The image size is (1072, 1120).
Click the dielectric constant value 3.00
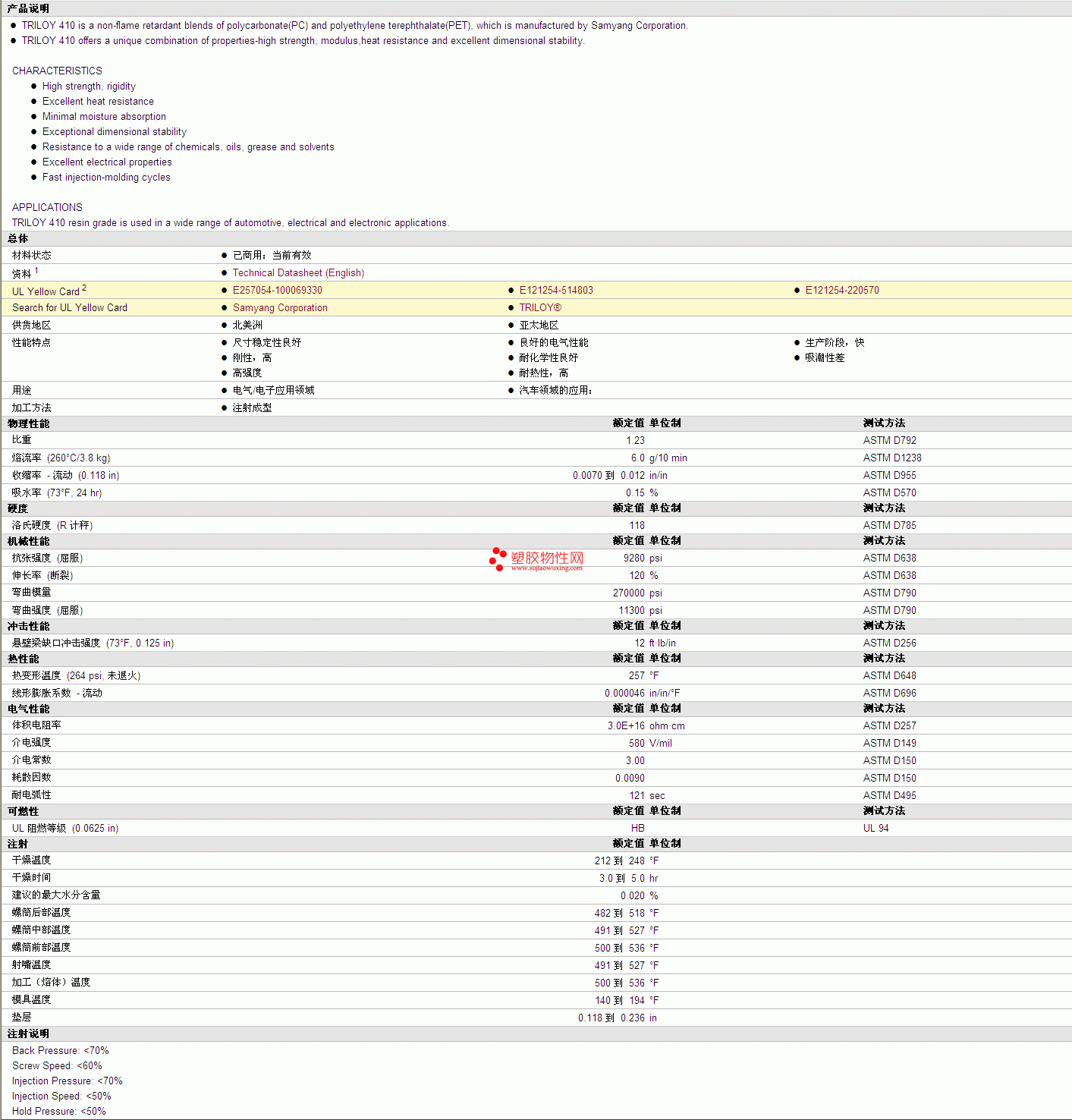coord(635,761)
